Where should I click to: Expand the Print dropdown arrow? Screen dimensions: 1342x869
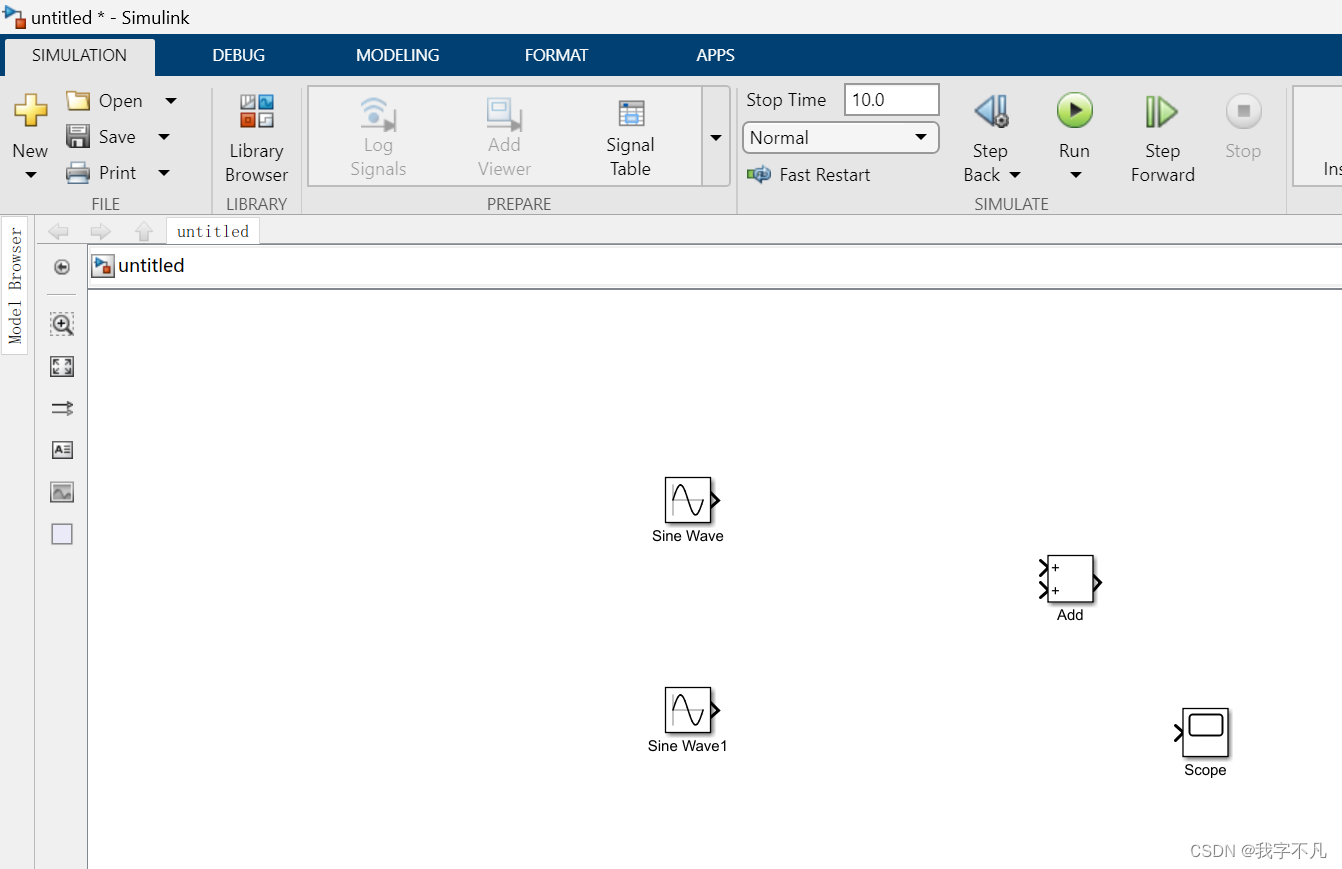point(164,173)
